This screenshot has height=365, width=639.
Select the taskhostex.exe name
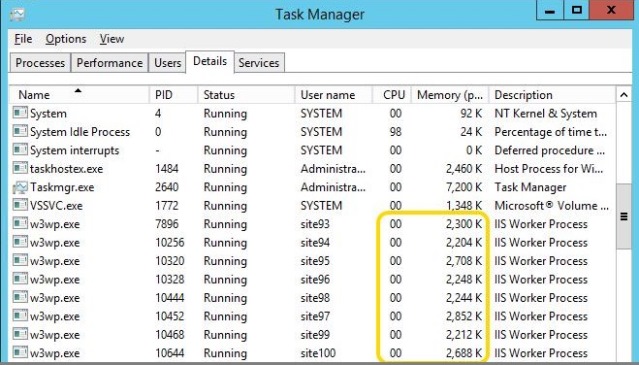pos(66,169)
